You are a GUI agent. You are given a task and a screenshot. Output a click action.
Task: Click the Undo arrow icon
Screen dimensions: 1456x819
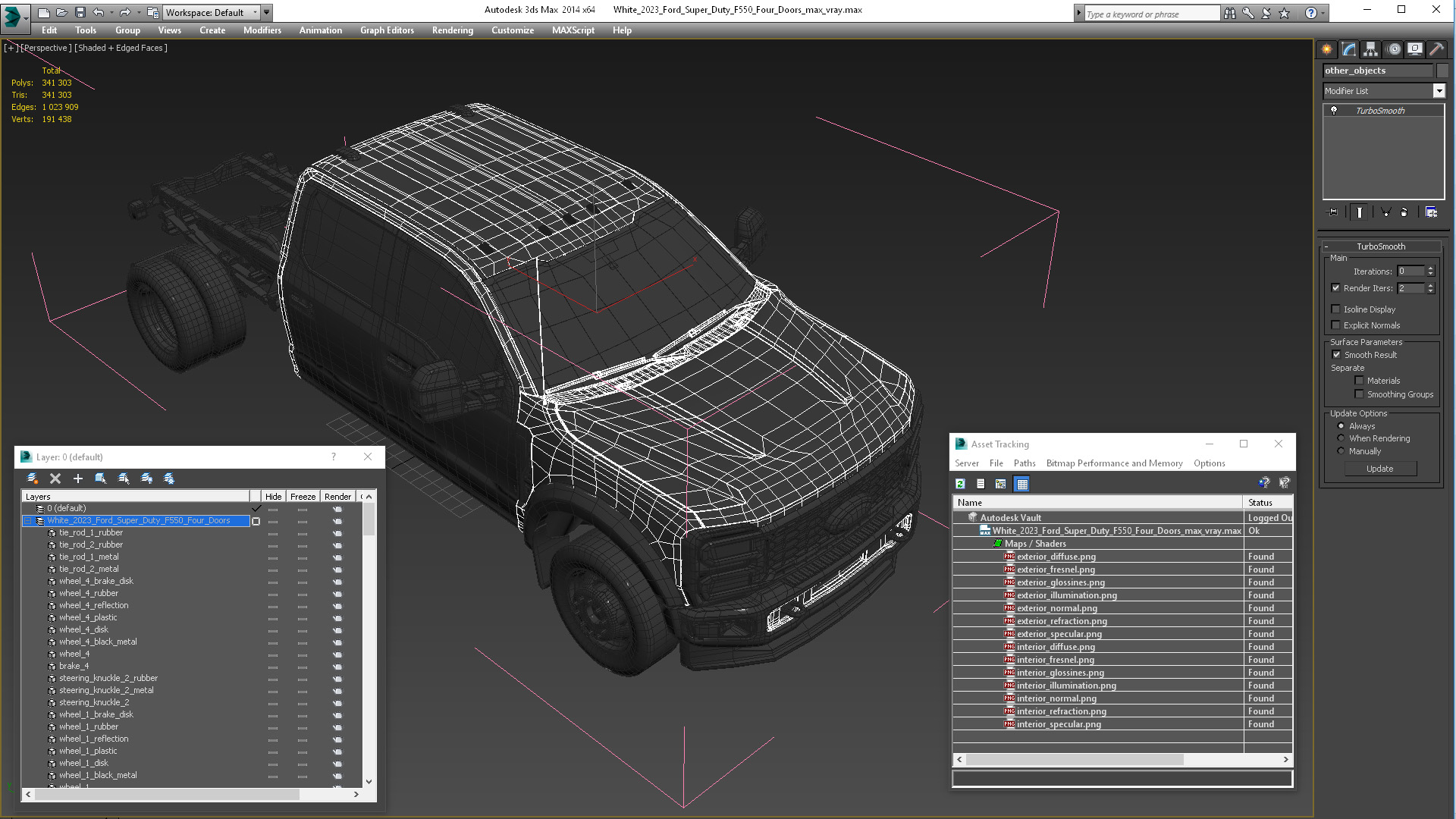(x=98, y=12)
